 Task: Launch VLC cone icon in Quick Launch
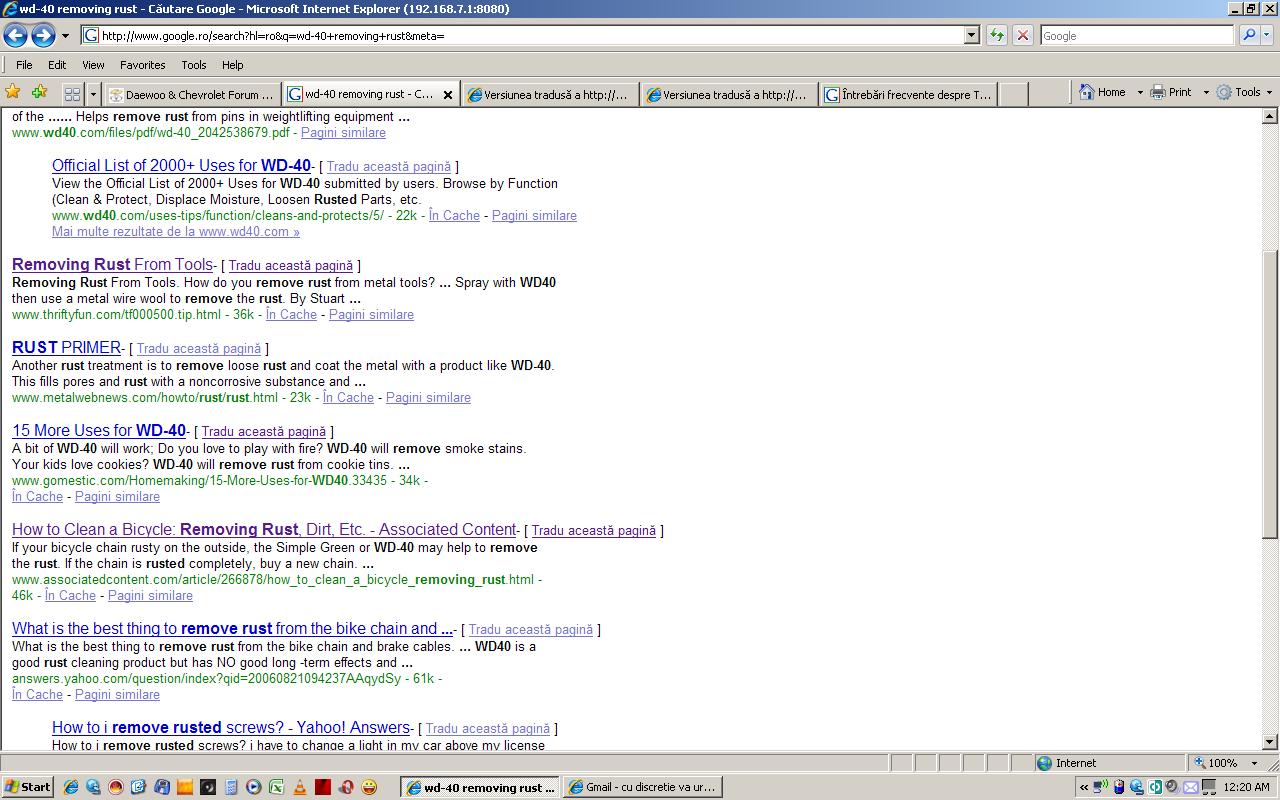tap(299, 787)
